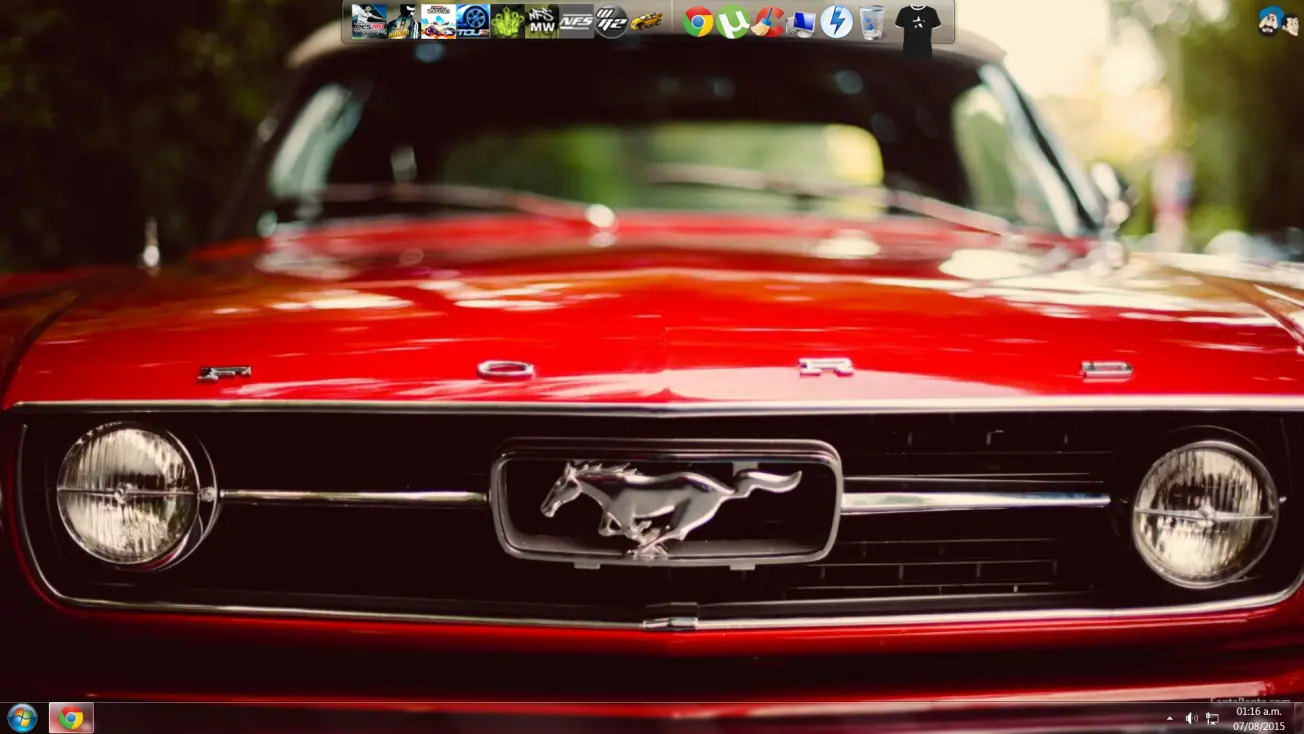This screenshot has height=734, width=1304.
Task: Open the Recycle Bin in the dock
Action: 872,22
